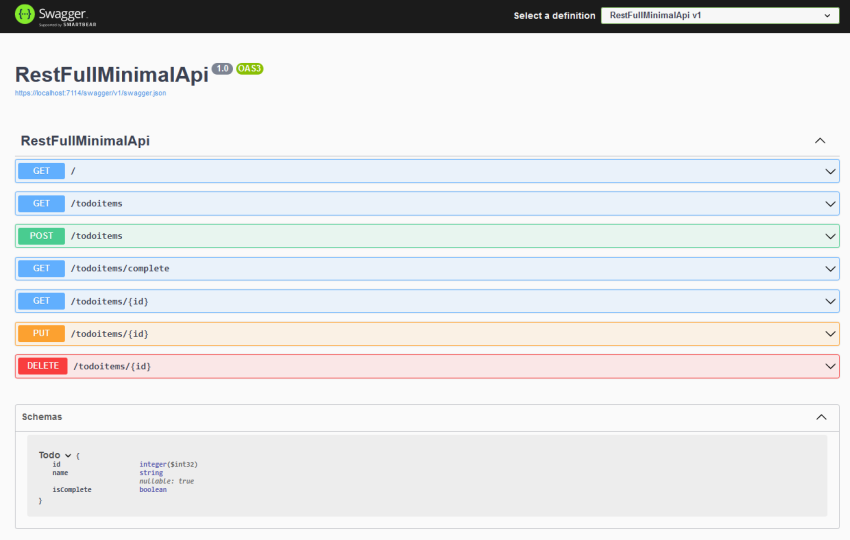Toggle the Todo schema model arrow
The height and width of the screenshot is (540, 850).
(x=68, y=455)
